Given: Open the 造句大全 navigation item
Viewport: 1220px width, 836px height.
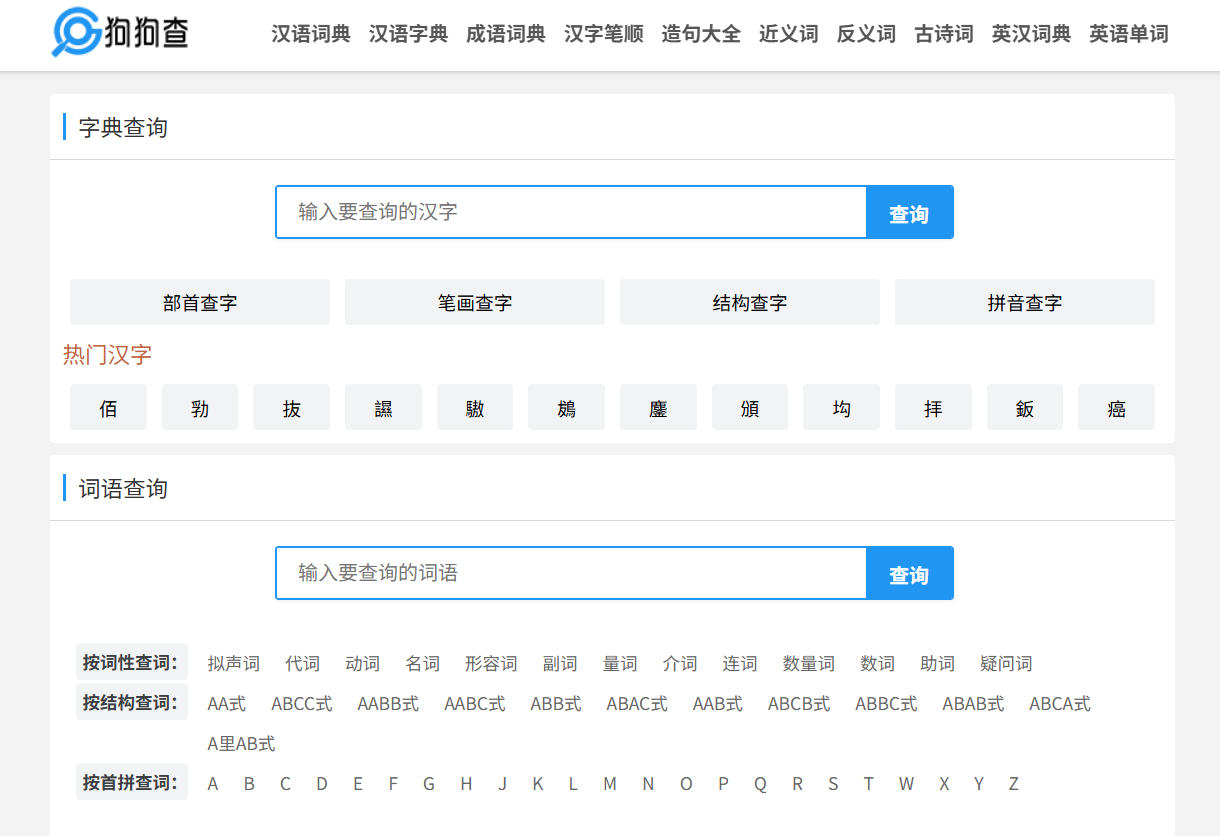Looking at the screenshot, I should click(x=701, y=34).
